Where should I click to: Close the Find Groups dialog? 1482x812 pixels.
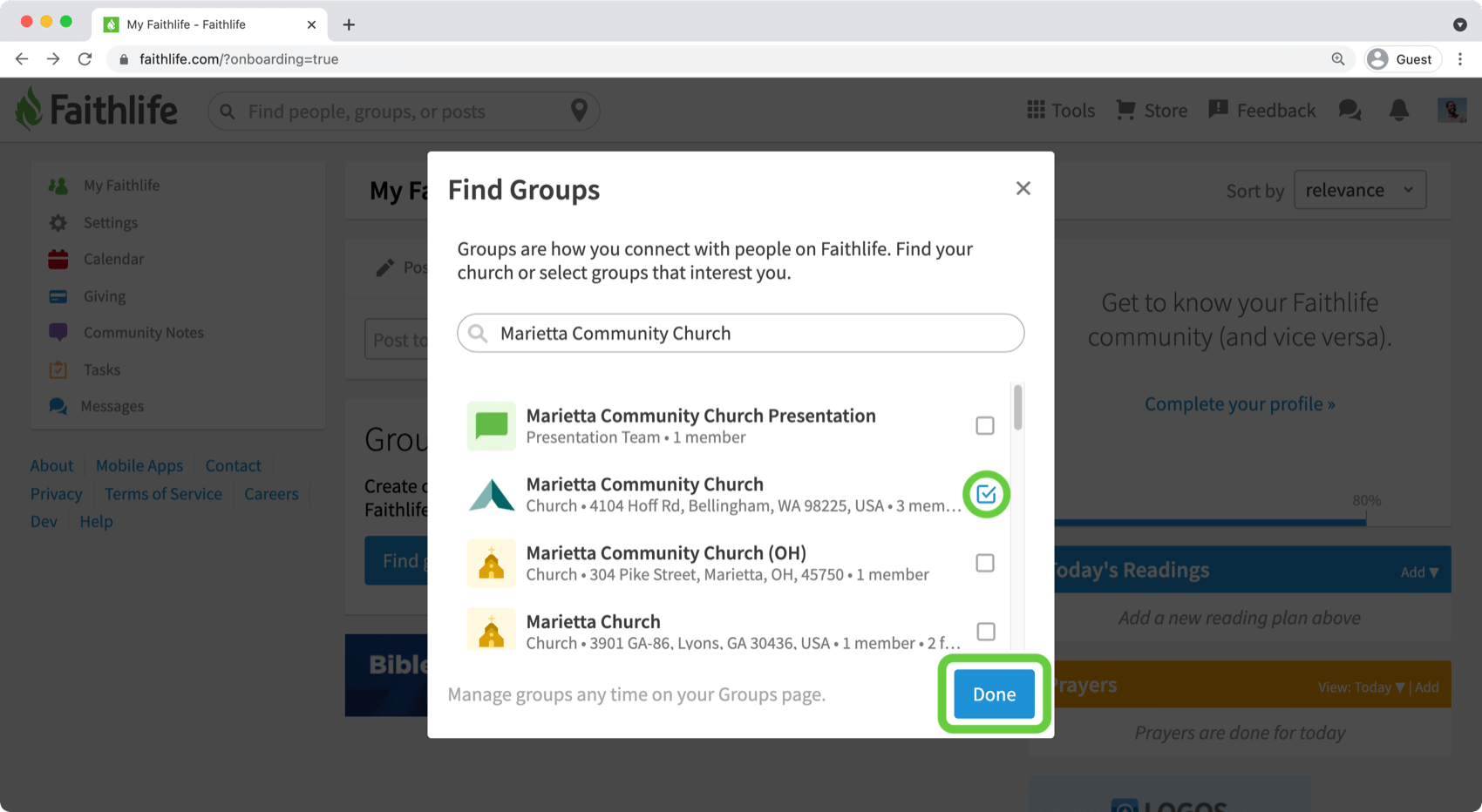[1023, 189]
